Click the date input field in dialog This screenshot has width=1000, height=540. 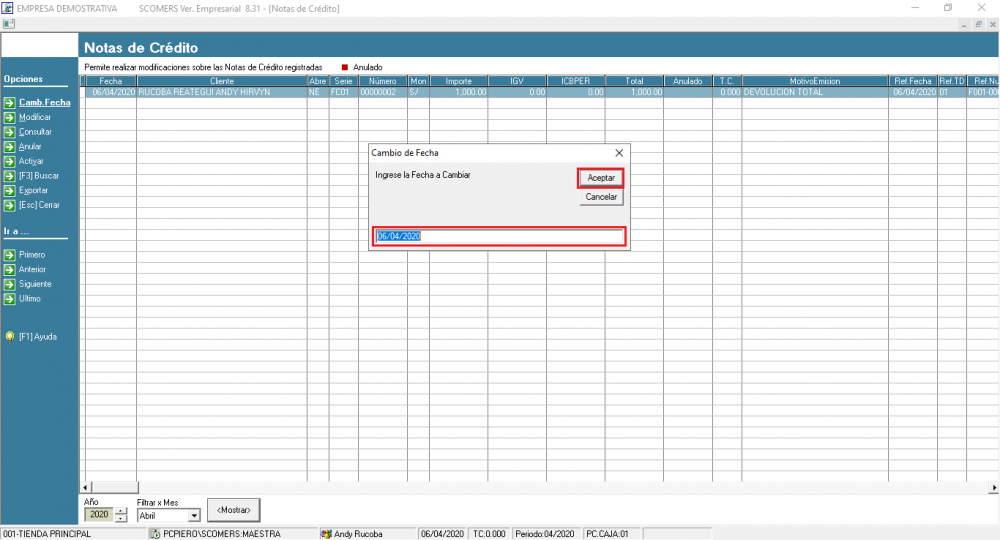click(499, 237)
